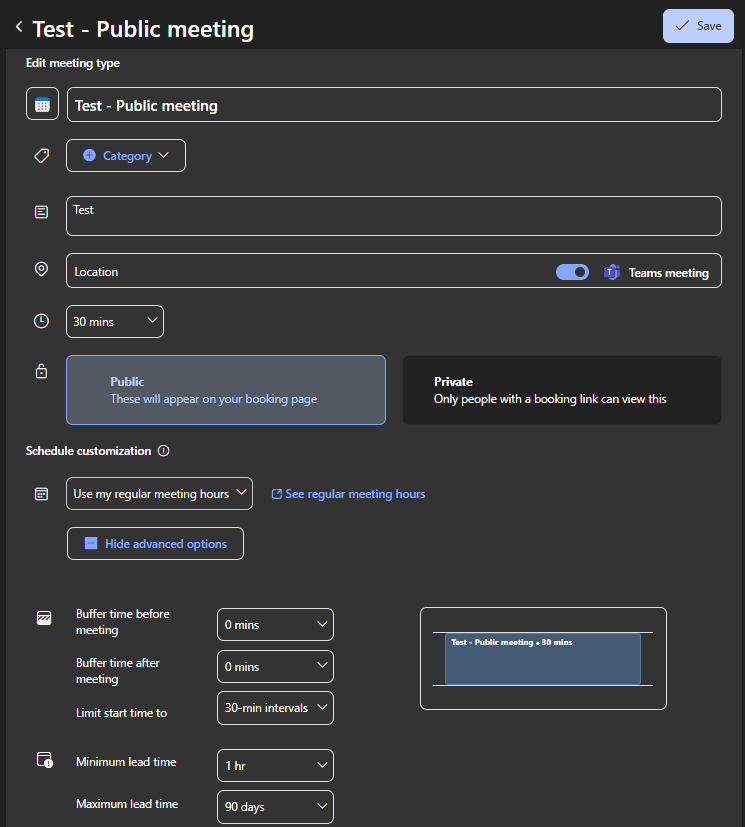745x827 pixels.
Task: Click the location pin icon
Action: (41, 270)
